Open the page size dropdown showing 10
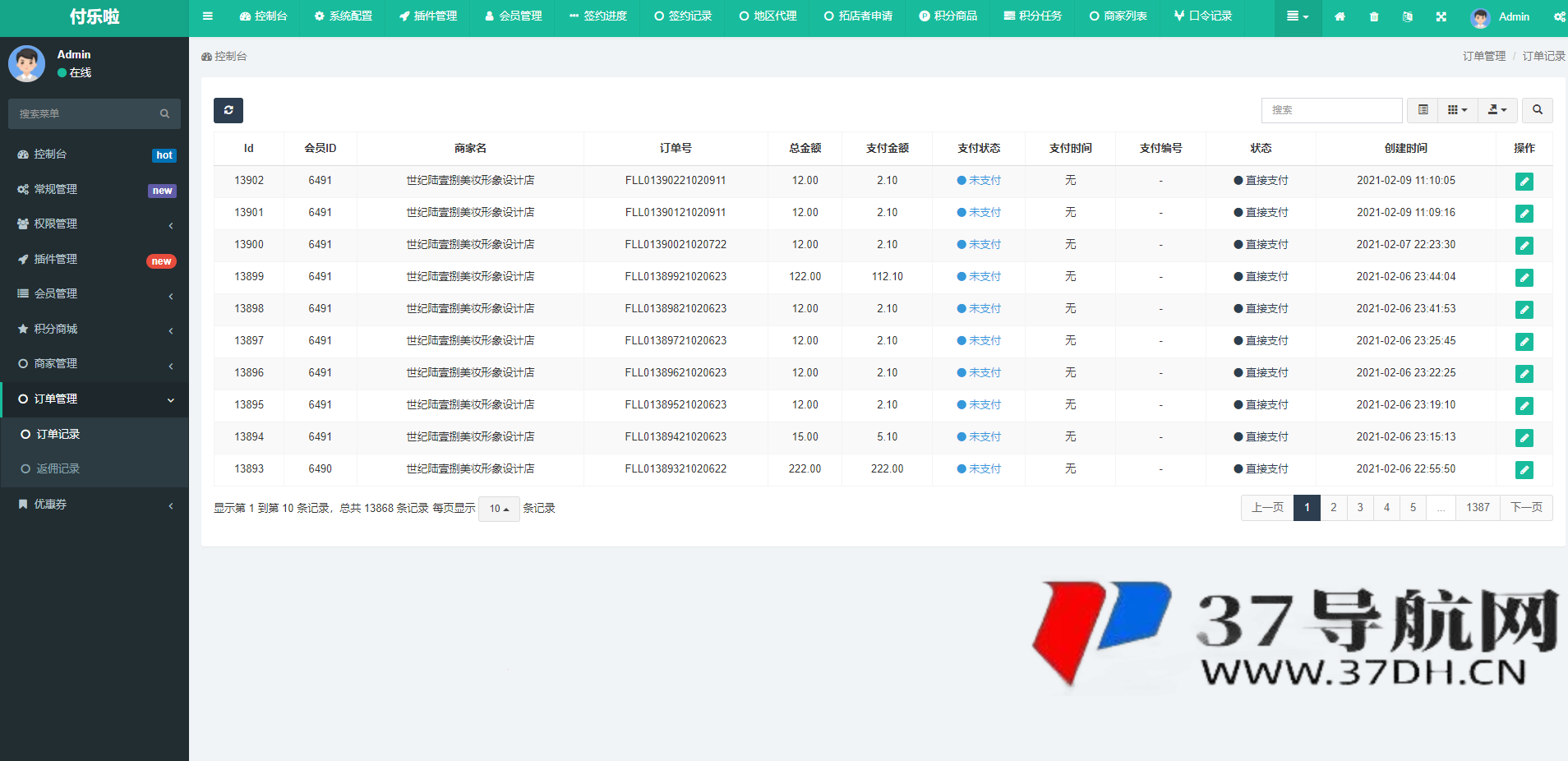The width and height of the screenshot is (1568, 761). click(x=498, y=509)
